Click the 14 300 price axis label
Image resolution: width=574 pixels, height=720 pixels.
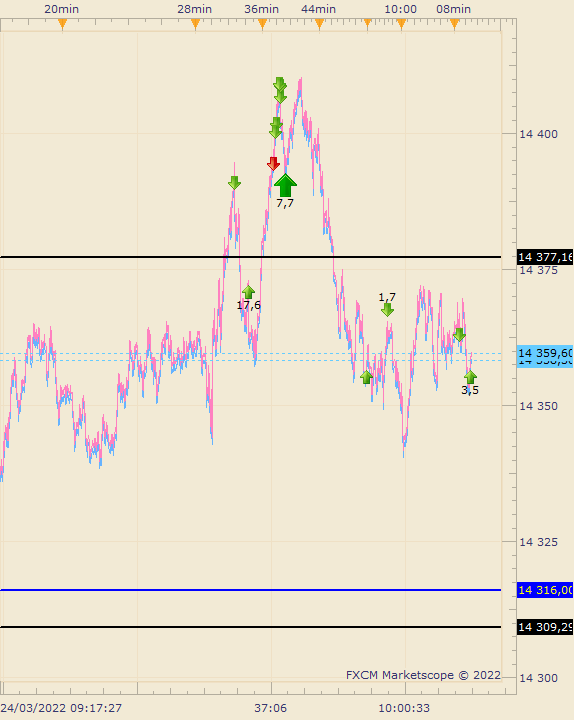coord(538,678)
